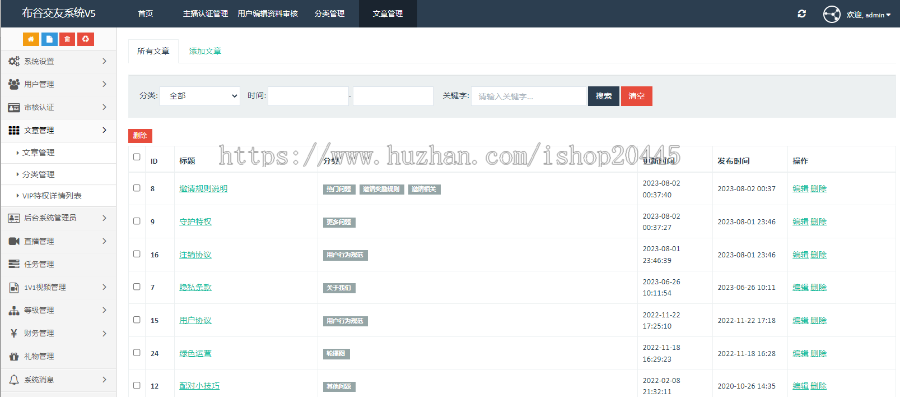
Task: Open the article titled 用户协议
Action: pos(196,320)
